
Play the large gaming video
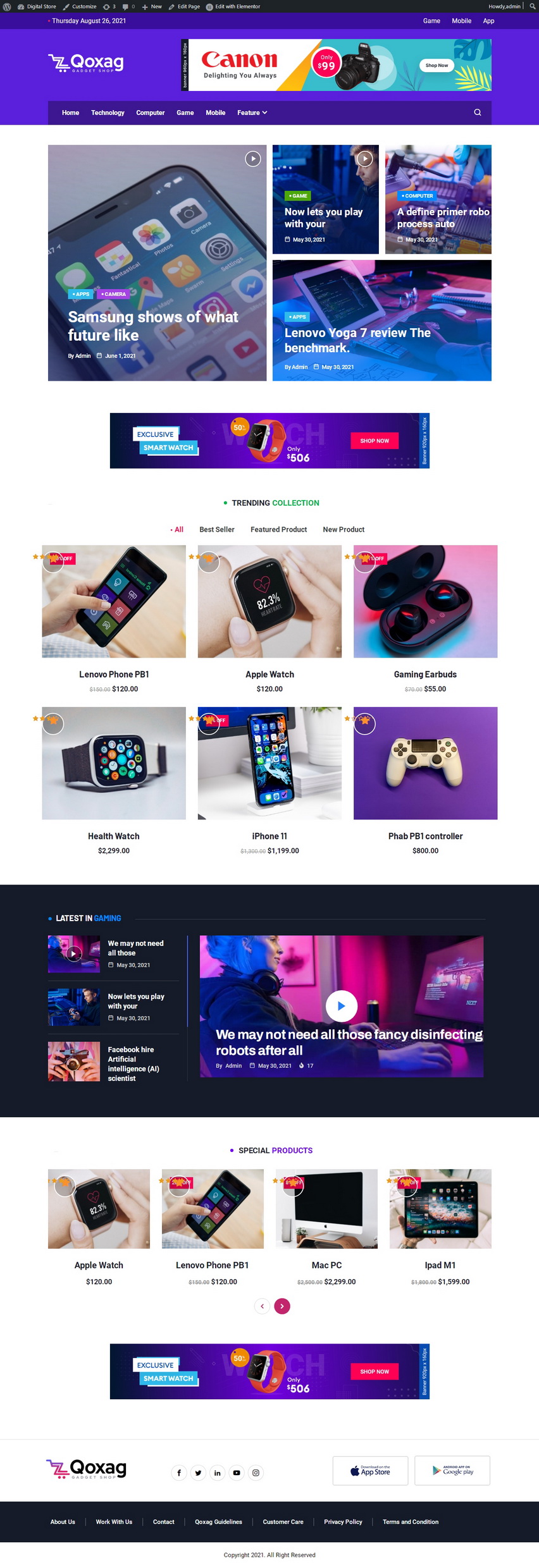[x=342, y=1006]
